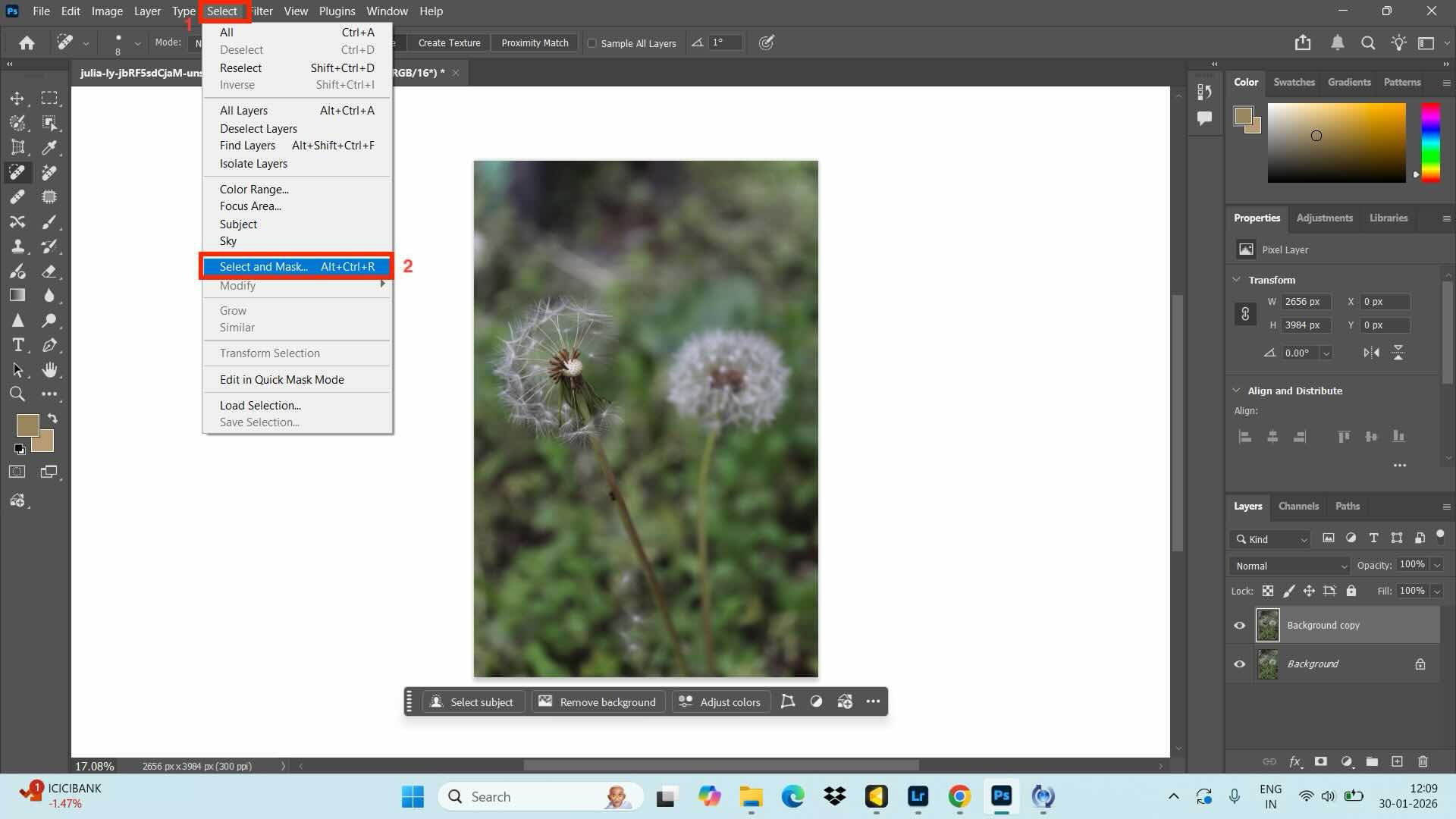The image size is (1456, 819).
Task: Select the Horizontal Type tool
Action: (x=18, y=345)
